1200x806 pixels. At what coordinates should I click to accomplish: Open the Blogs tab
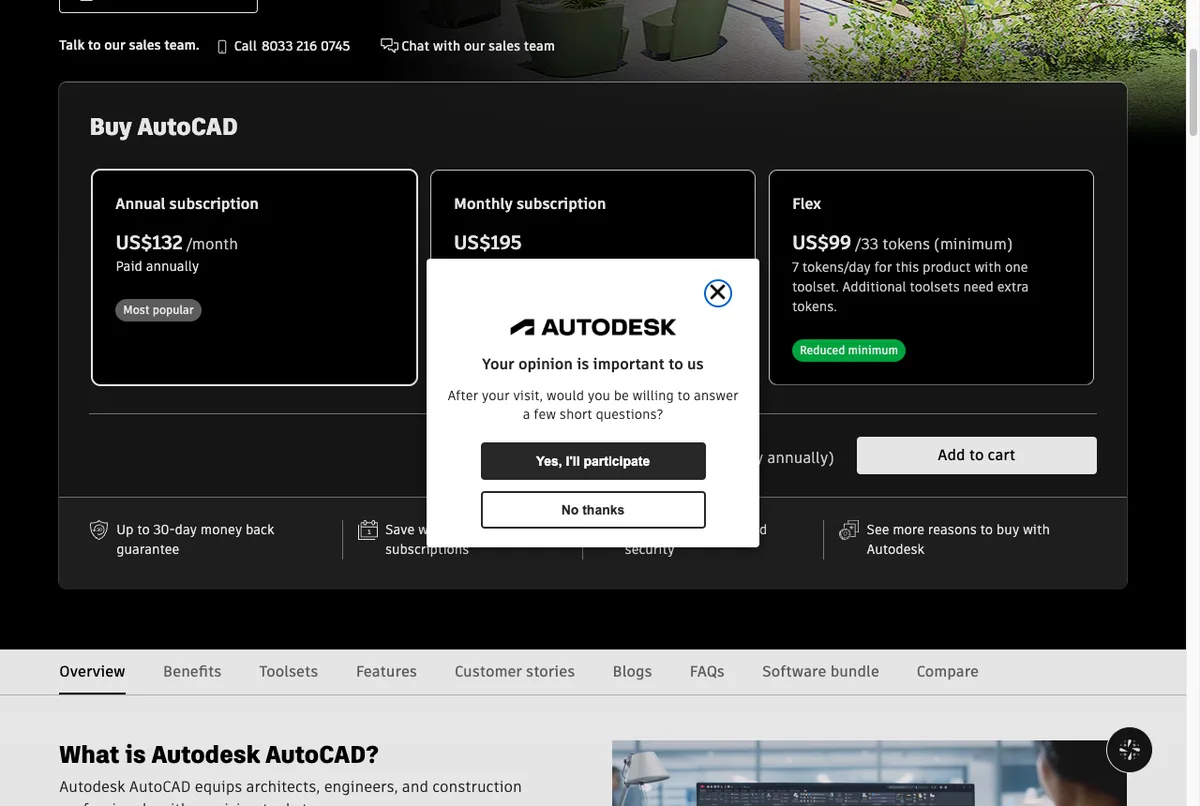click(x=632, y=672)
